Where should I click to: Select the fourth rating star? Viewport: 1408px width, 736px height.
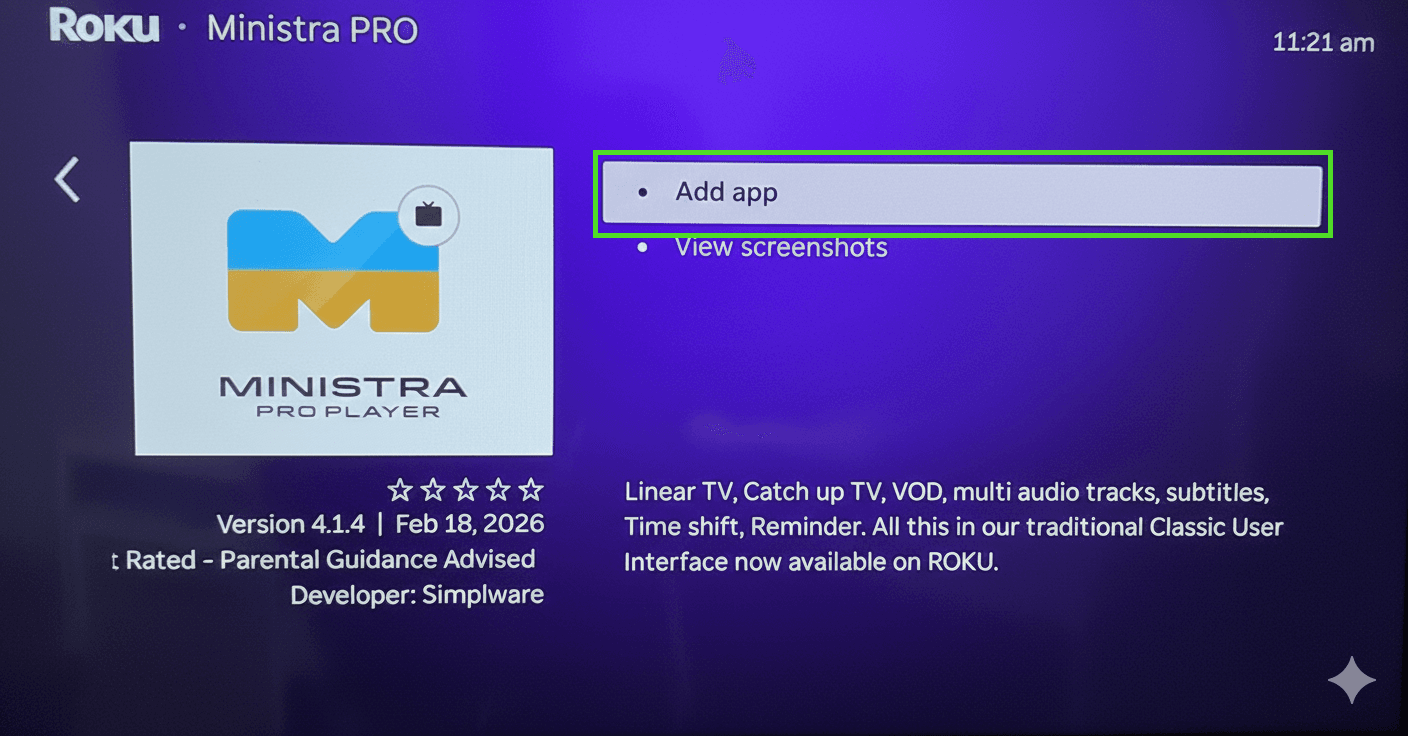coord(499,490)
